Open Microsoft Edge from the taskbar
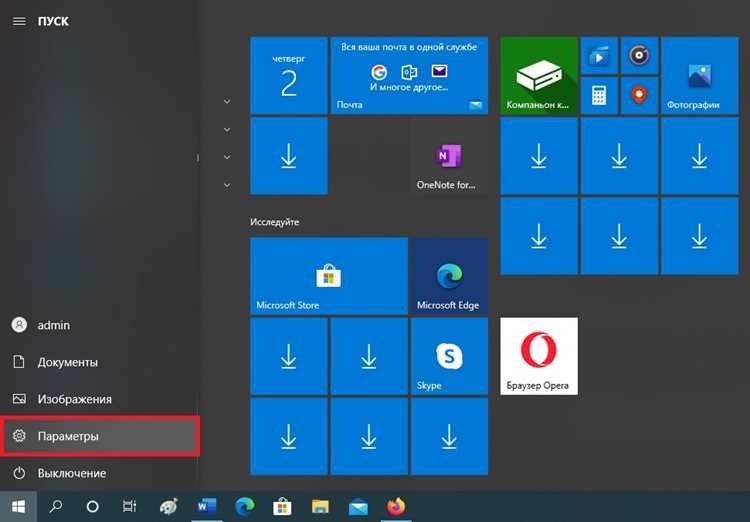The image size is (750, 522). 244,506
